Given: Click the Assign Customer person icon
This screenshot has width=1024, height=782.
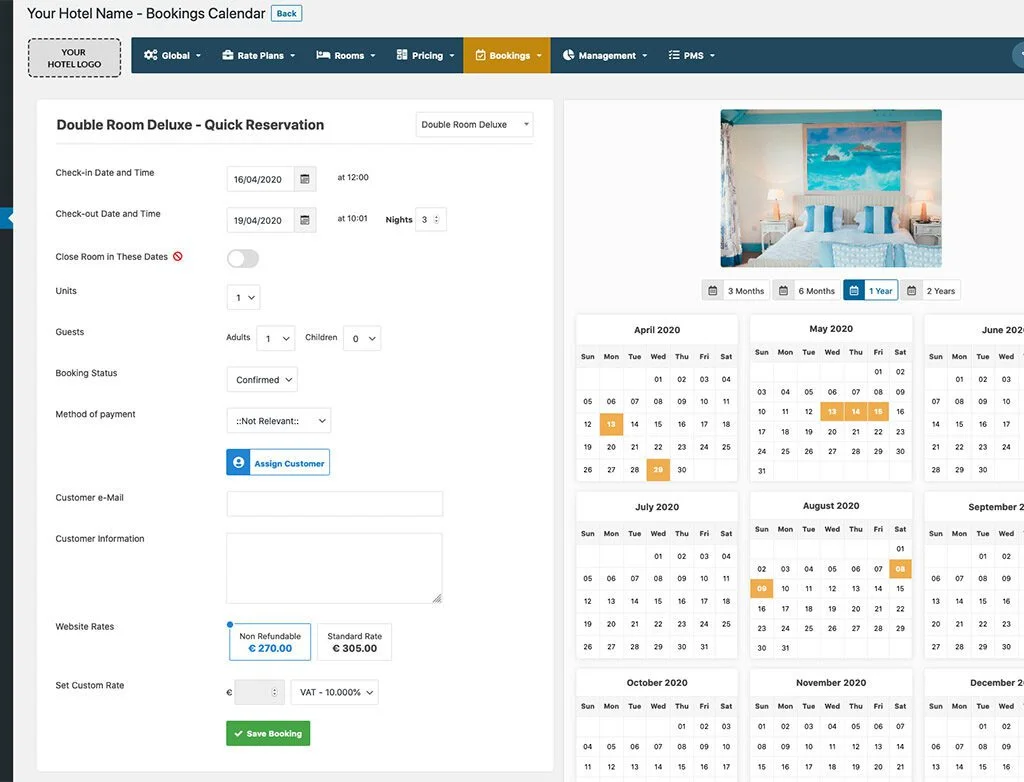Looking at the screenshot, I should pos(238,463).
